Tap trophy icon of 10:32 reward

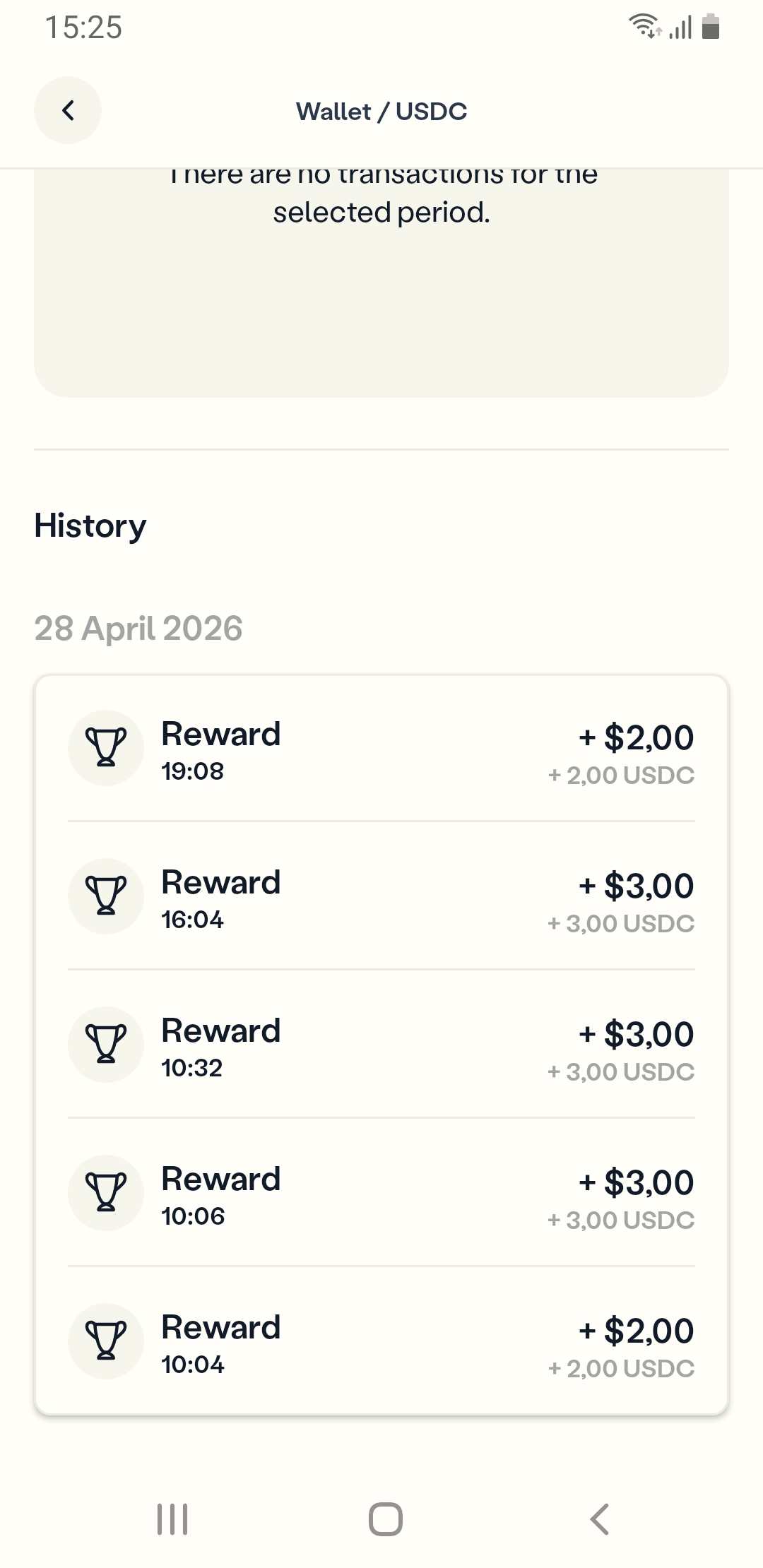coord(106,1044)
